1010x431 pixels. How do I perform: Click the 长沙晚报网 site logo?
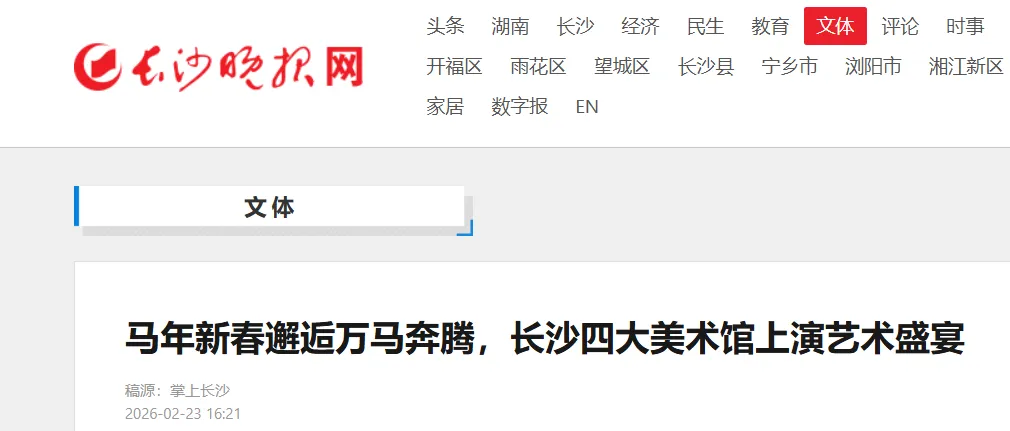click(218, 68)
